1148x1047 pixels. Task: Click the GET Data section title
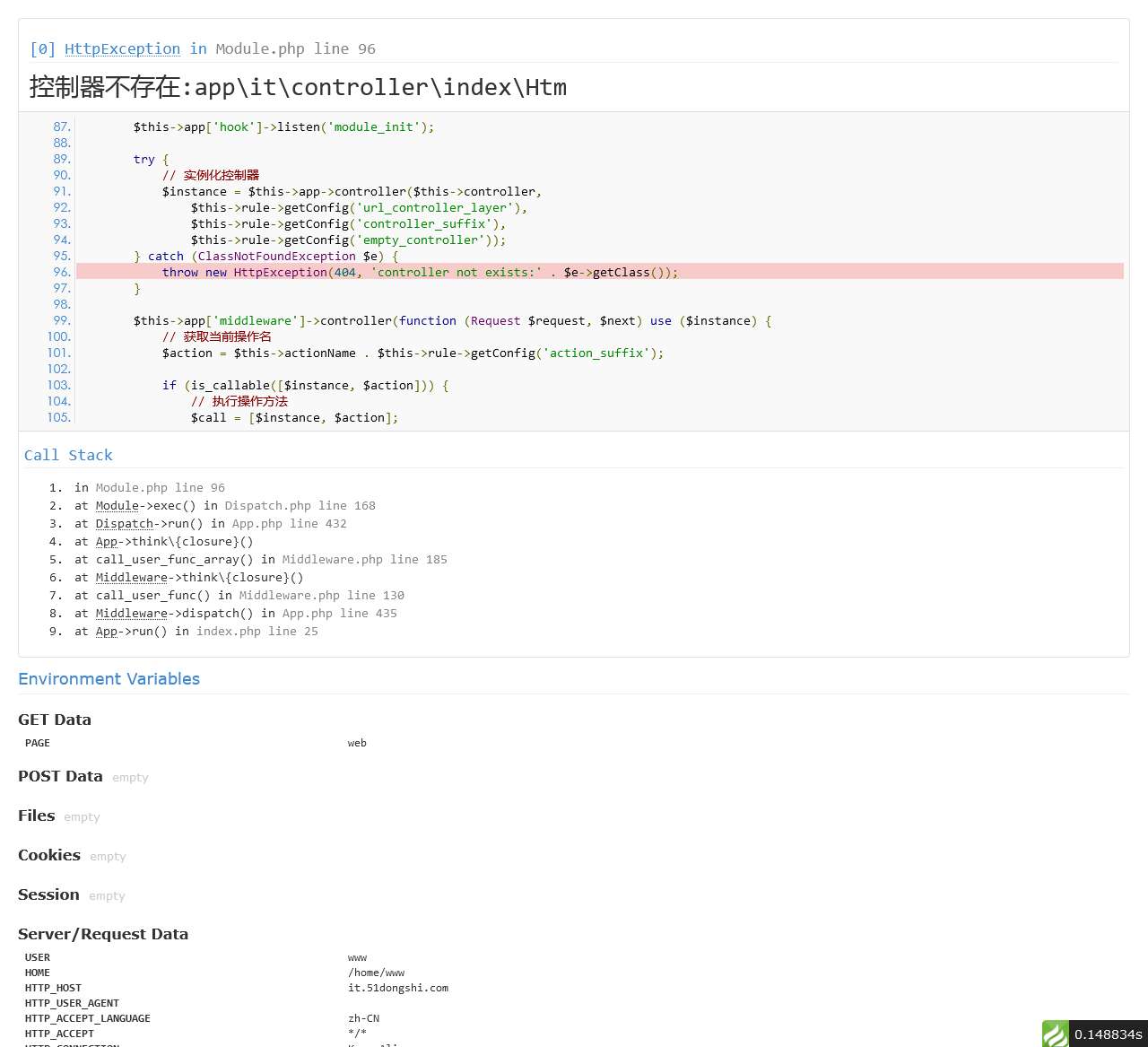click(54, 719)
